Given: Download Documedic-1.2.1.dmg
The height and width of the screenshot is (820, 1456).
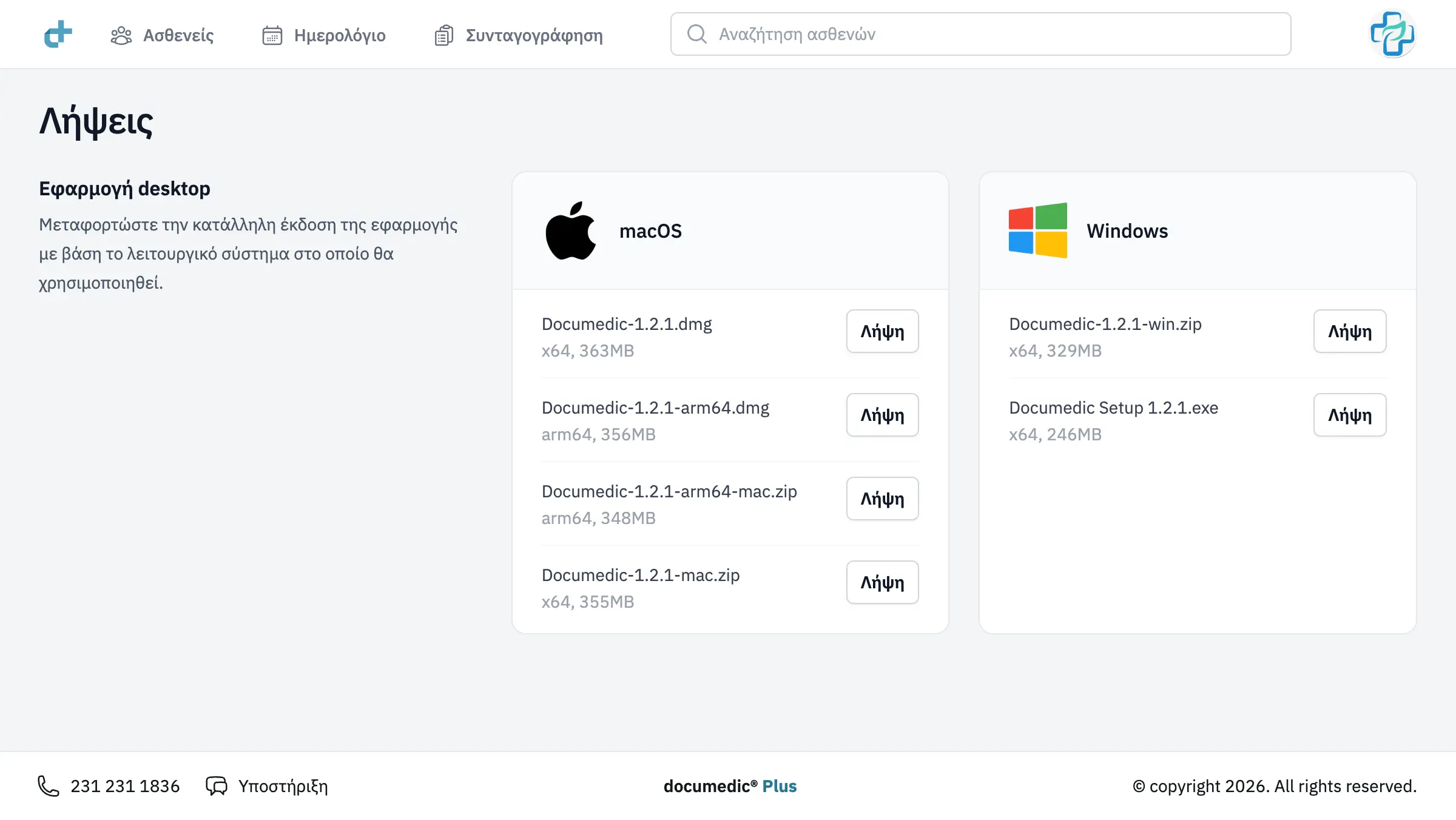Looking at the screenshot, I should (x=883, y=331).
